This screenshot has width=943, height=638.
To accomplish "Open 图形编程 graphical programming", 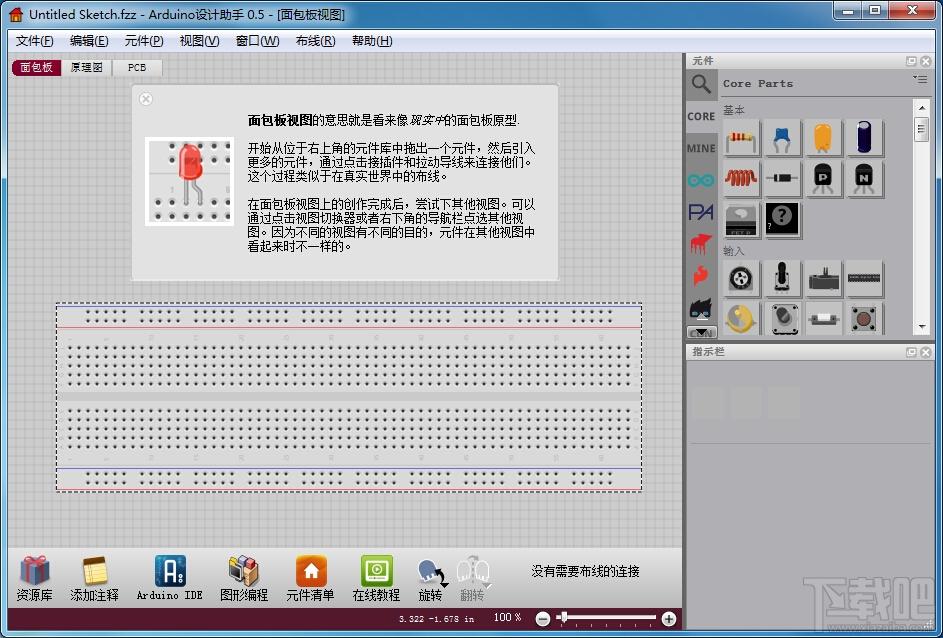I will pos(244,578).
